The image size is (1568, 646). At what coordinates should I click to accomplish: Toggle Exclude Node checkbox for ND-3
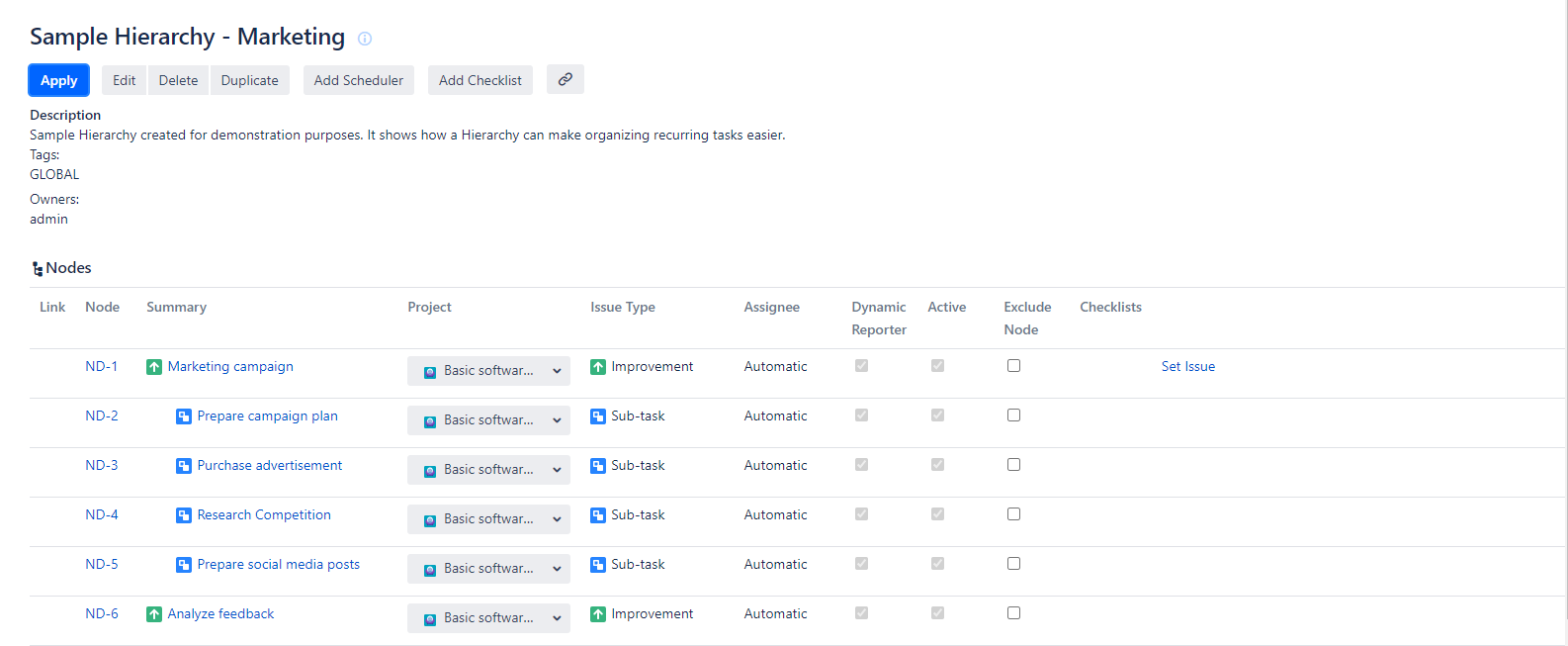pos(1013,465)
